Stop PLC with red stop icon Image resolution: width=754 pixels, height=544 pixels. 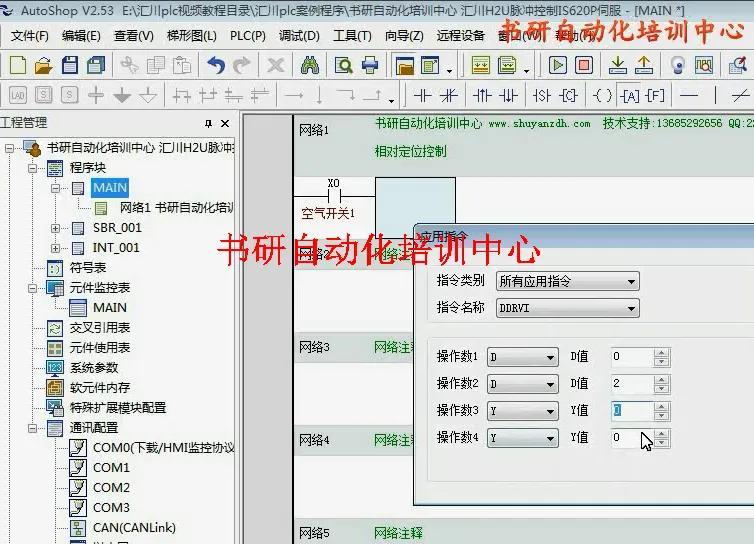tap(584, 65)
